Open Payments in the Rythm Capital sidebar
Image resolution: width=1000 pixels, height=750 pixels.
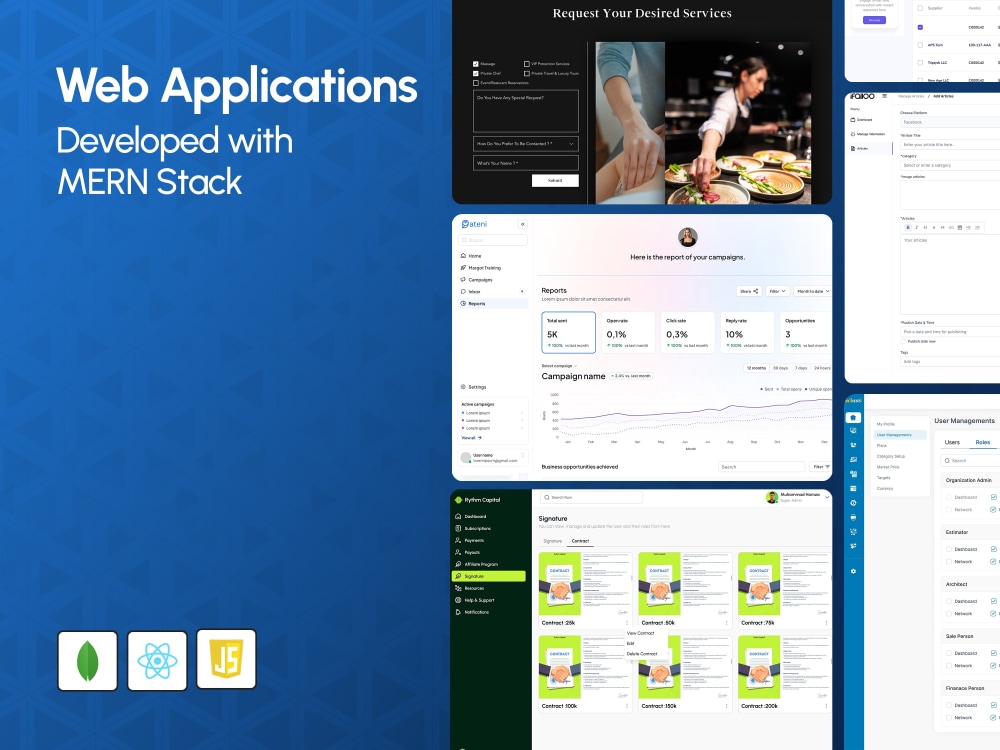click(x=469, y=540)
